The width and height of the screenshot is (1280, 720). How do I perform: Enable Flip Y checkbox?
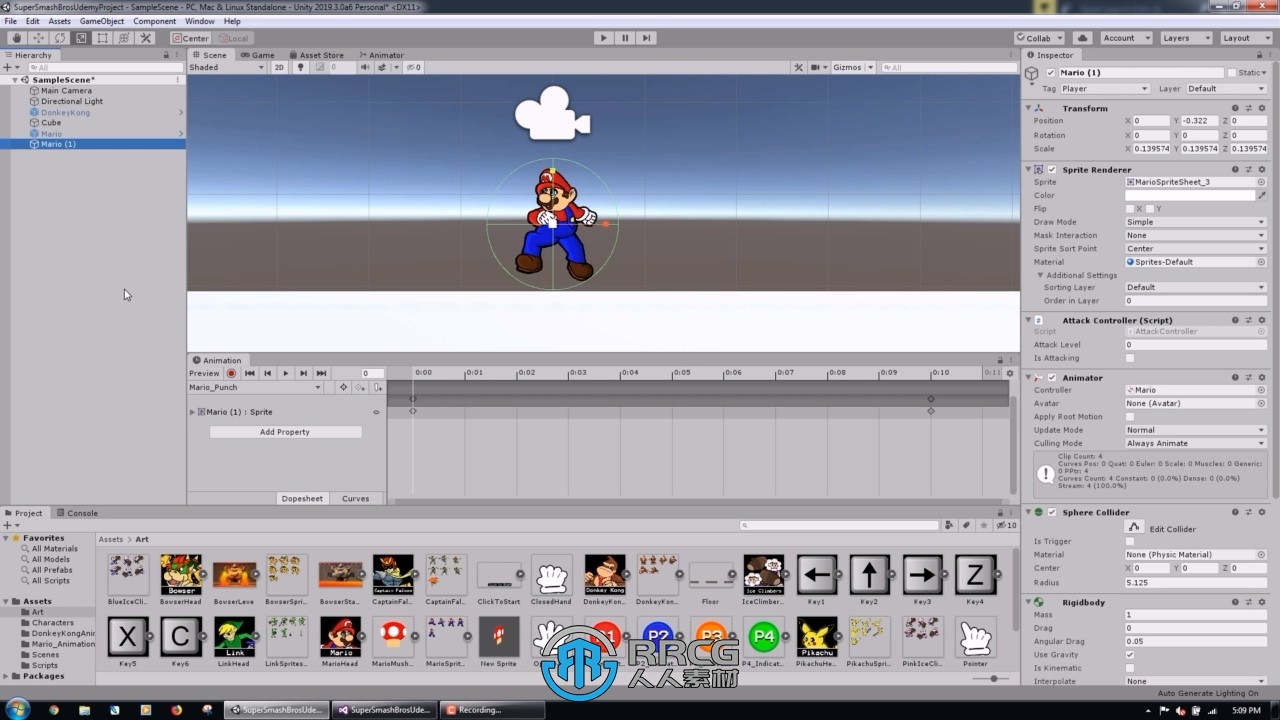pyautogui.click(x=1149, y=209)
